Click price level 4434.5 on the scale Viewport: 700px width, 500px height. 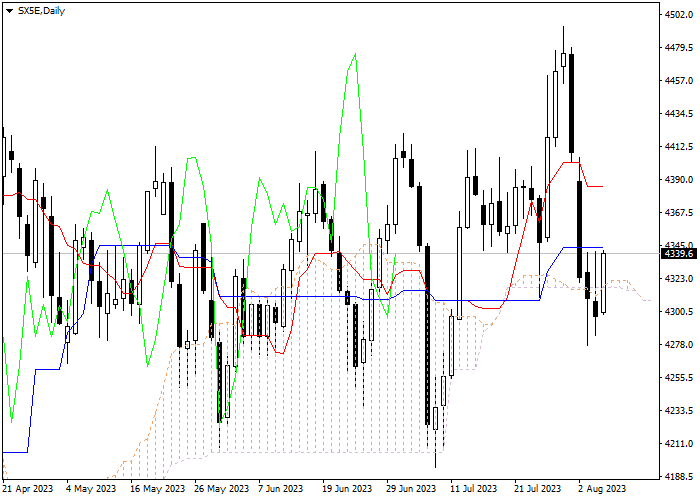(679, 114)
